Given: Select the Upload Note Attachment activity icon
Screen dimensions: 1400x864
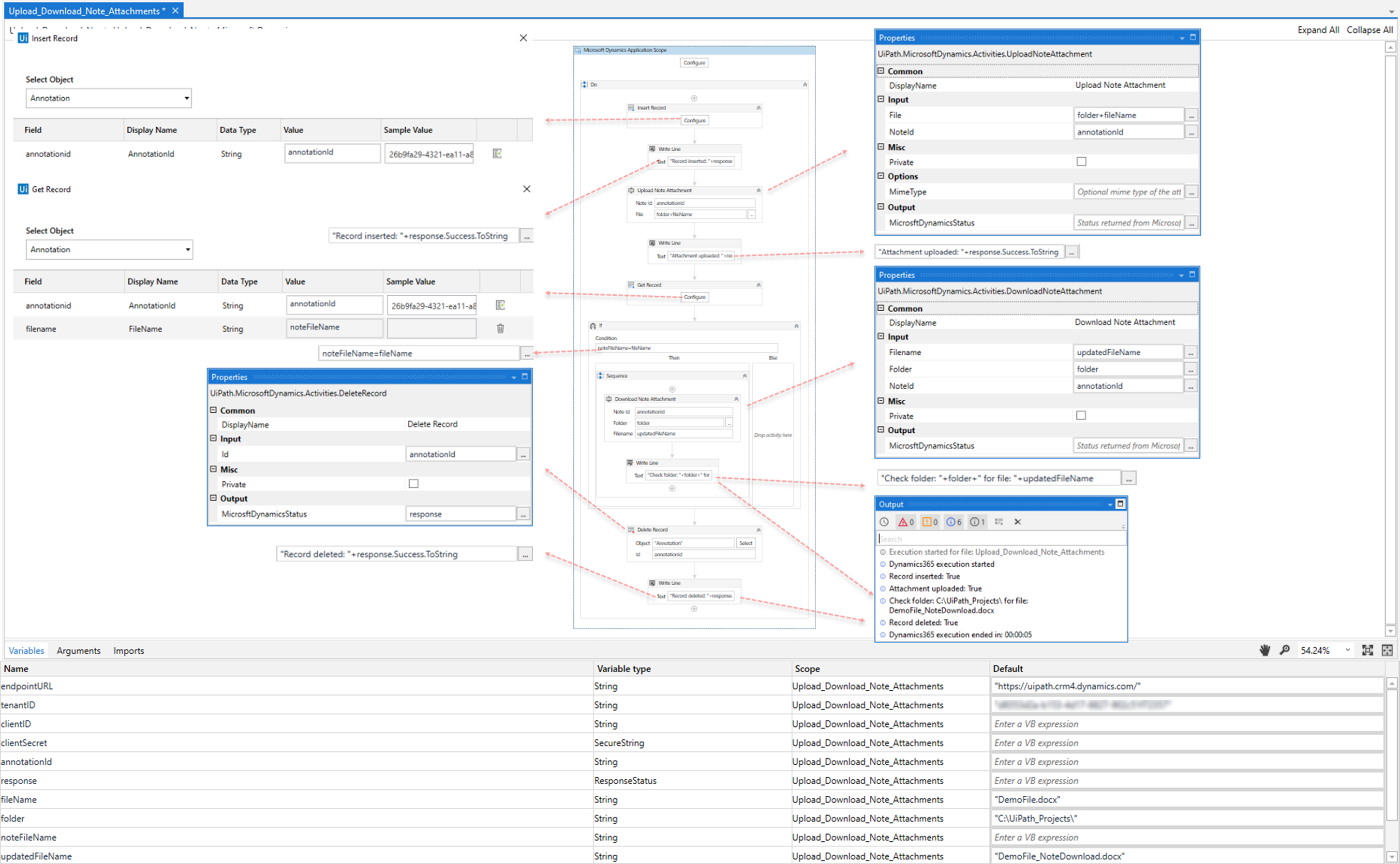Looking at the screenshot, I should pos(631,190).
